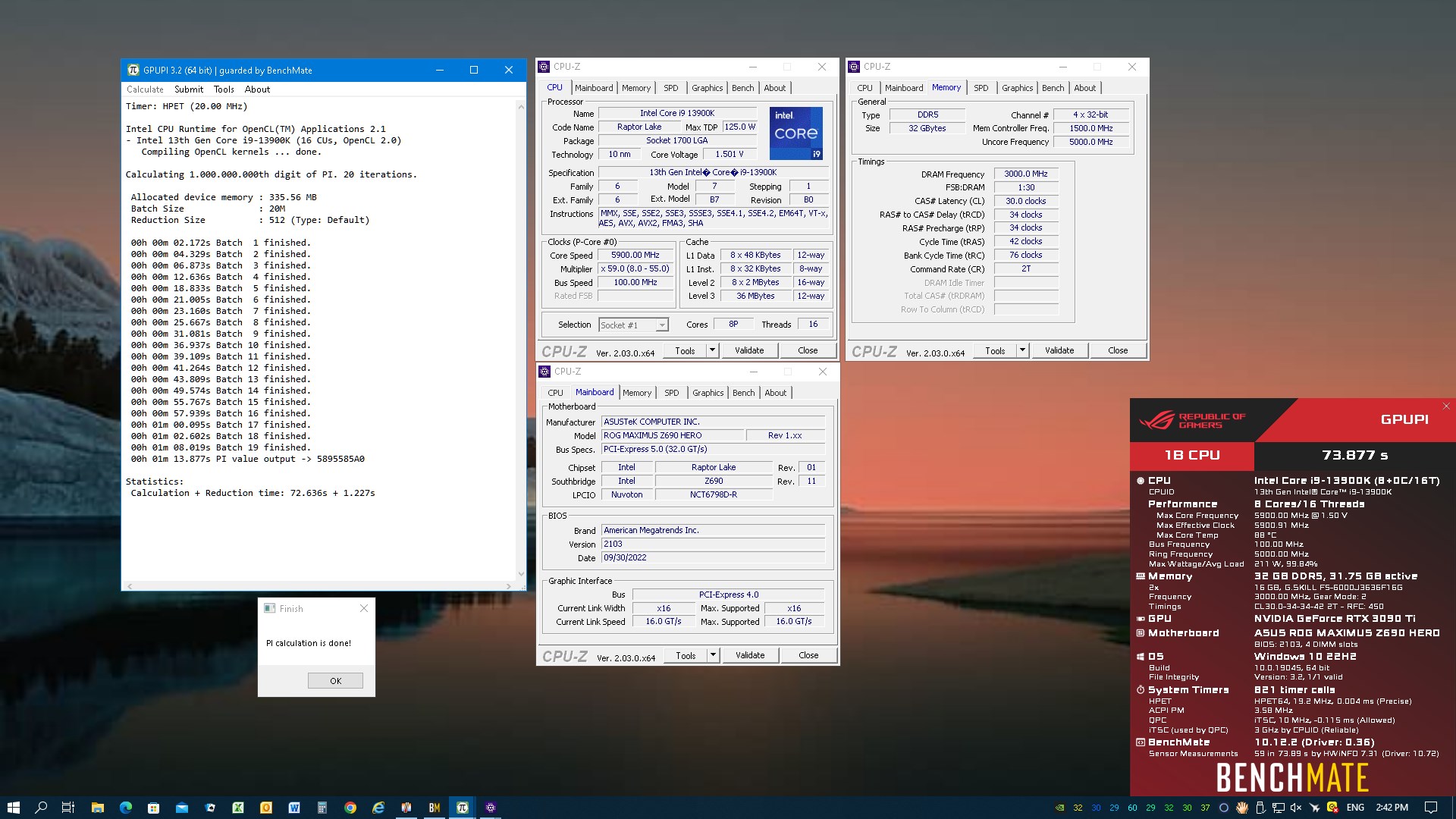Viewport: 1456px width, 819px height.
Task: Click the BIOS version 2103 field
Action: click(x=713, y=544)
